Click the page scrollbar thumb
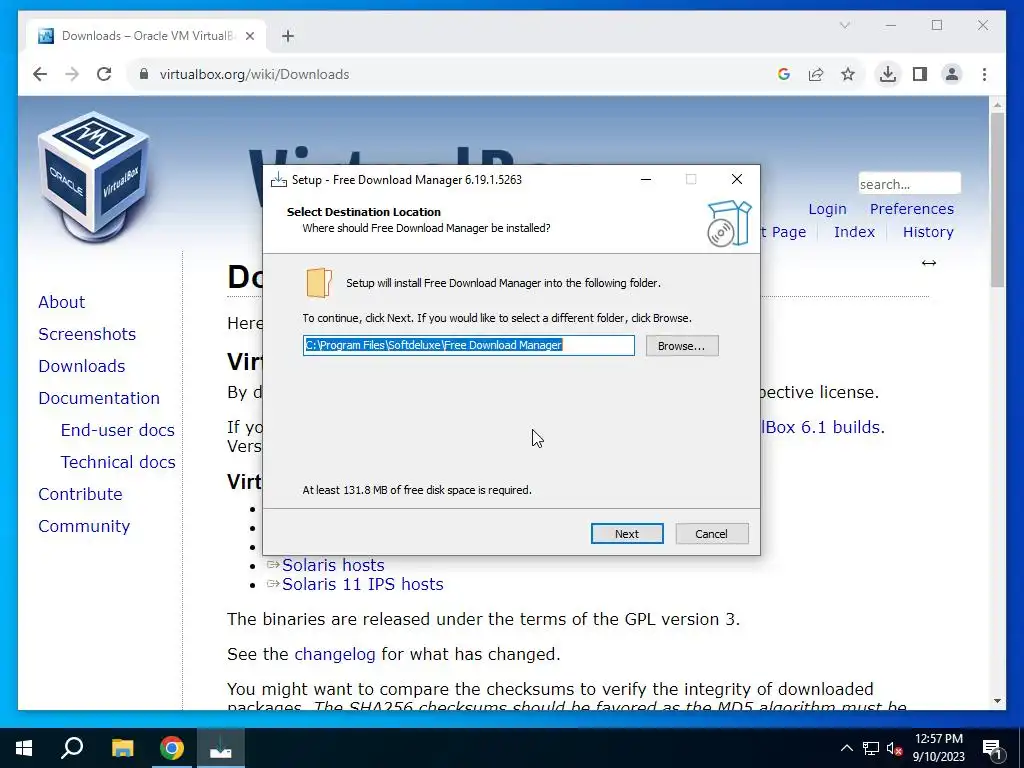This screenshot has height=768, width=1024. [997, 200]
